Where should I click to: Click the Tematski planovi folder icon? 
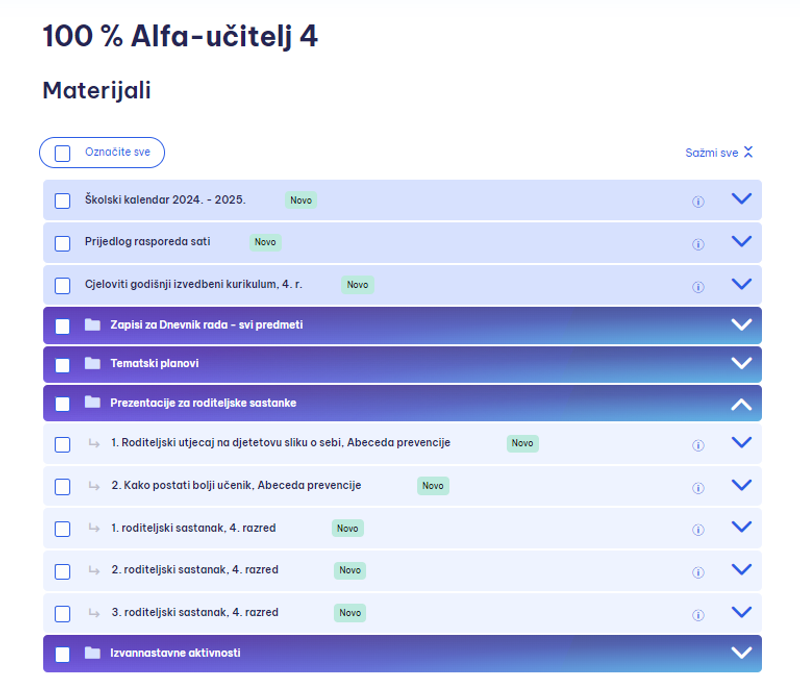coord(92,363)
